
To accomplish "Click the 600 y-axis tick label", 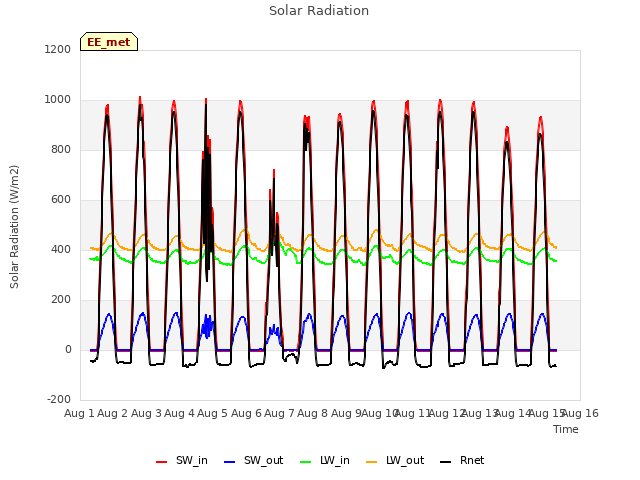I will click(61, 200).
